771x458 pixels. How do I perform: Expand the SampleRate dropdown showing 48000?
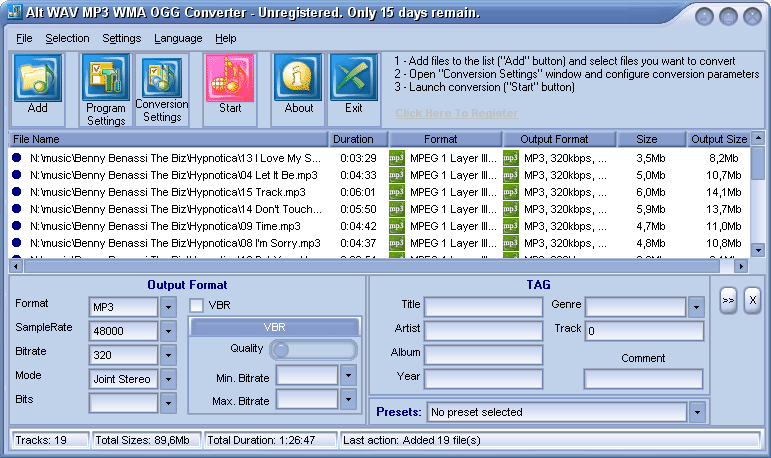tap(168, 331)
